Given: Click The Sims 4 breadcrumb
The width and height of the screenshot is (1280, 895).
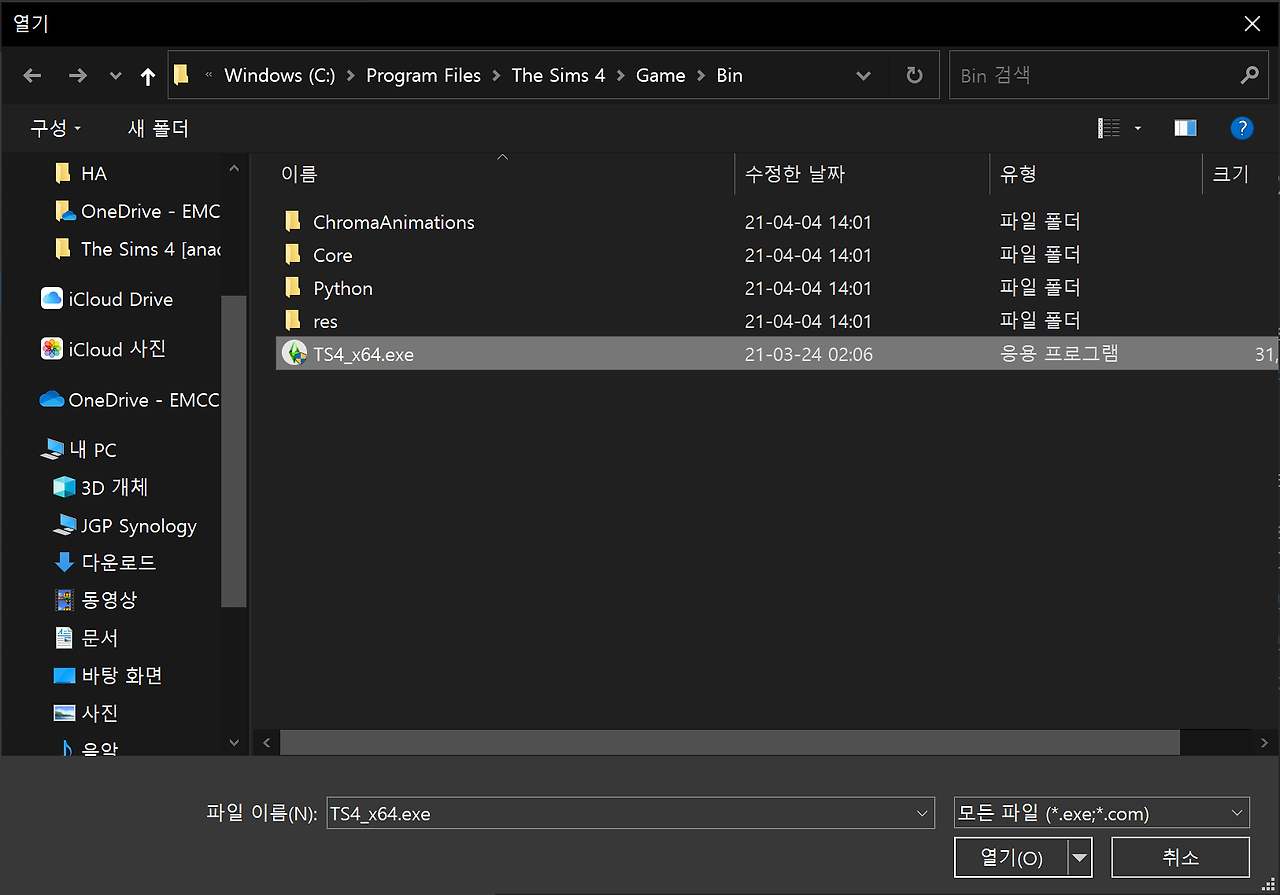Looking at the screenshot, I should tap(558, 76).
